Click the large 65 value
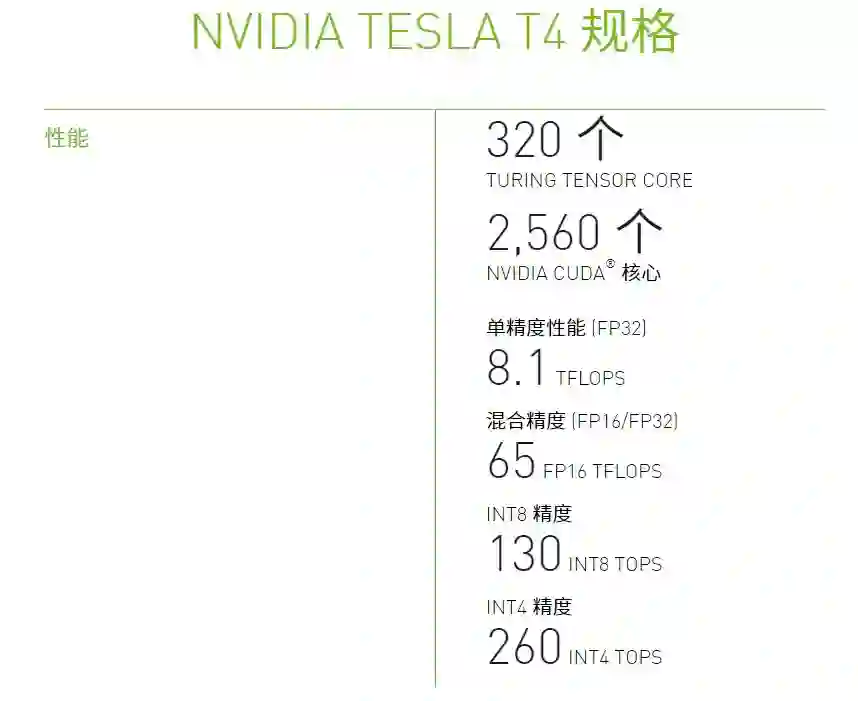 (x=511, y=461)
